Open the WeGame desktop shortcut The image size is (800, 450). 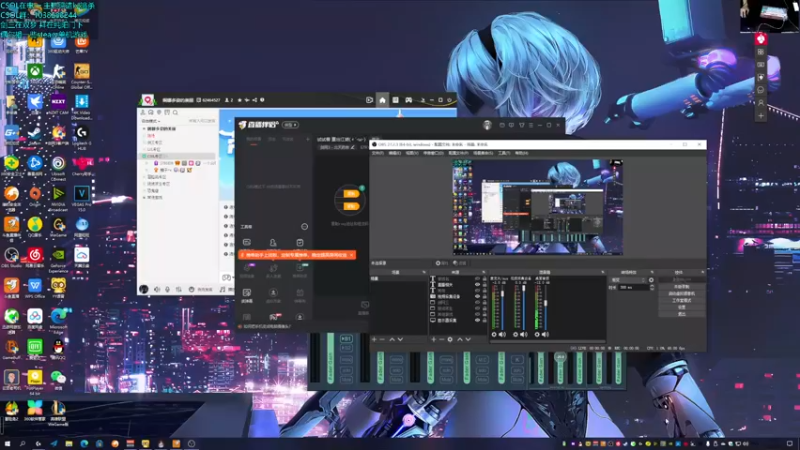[x=58, y=227]
